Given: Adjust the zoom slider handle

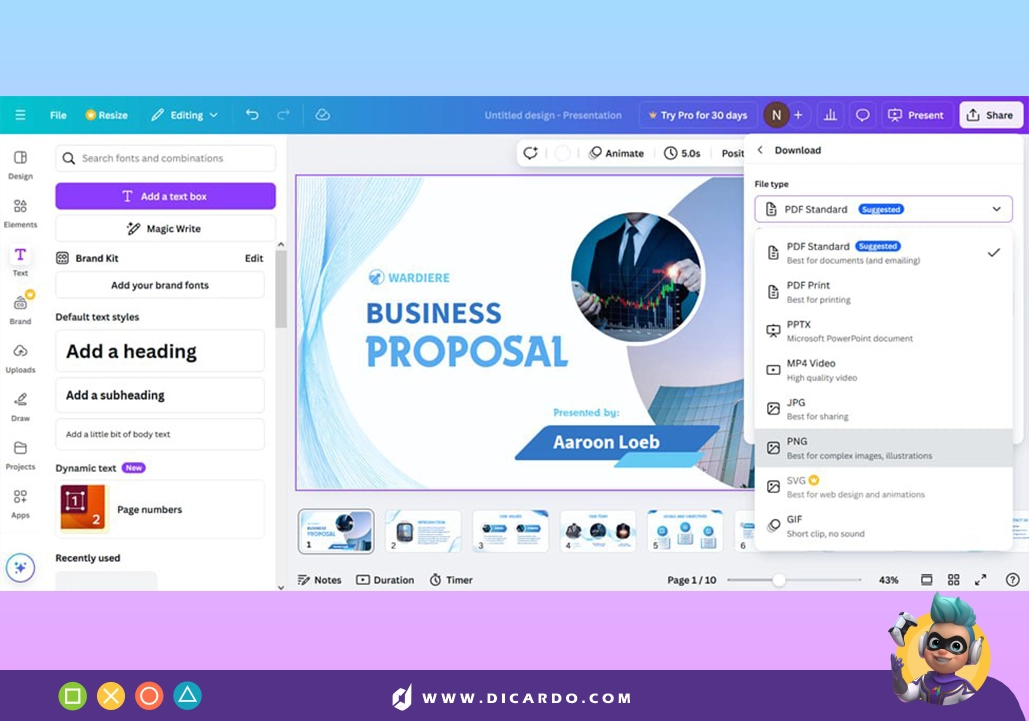Looking at the screenshot, I should coord(778,580).
